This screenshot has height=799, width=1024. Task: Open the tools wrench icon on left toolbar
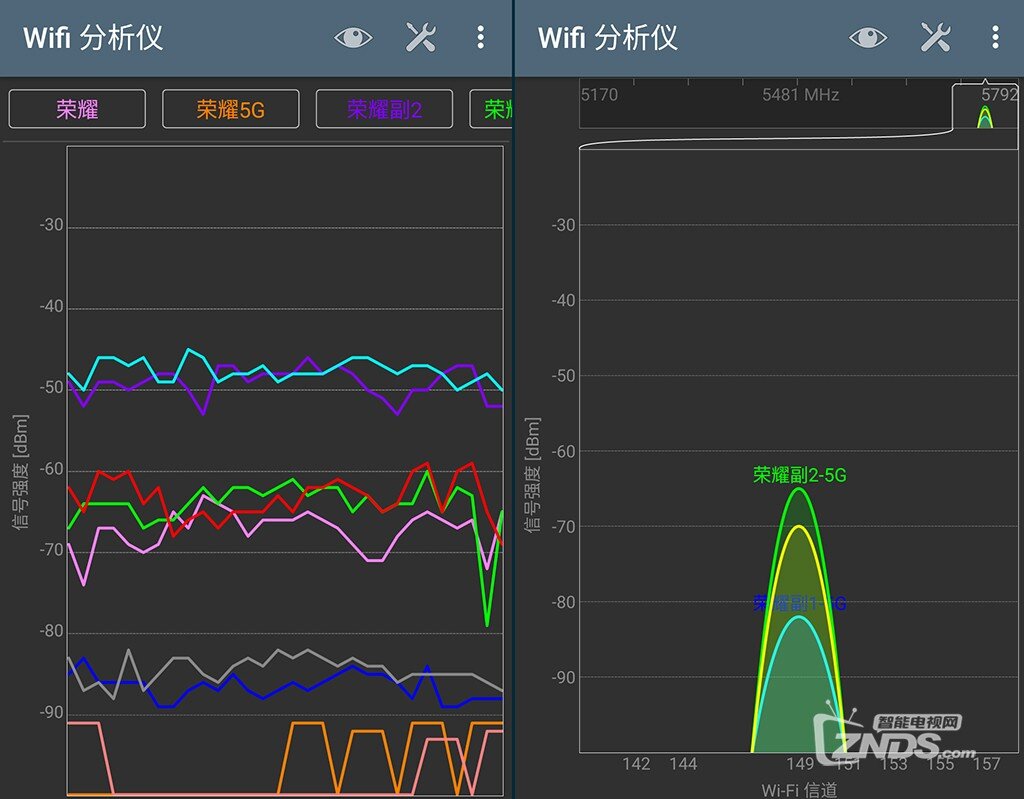point(420,36)
